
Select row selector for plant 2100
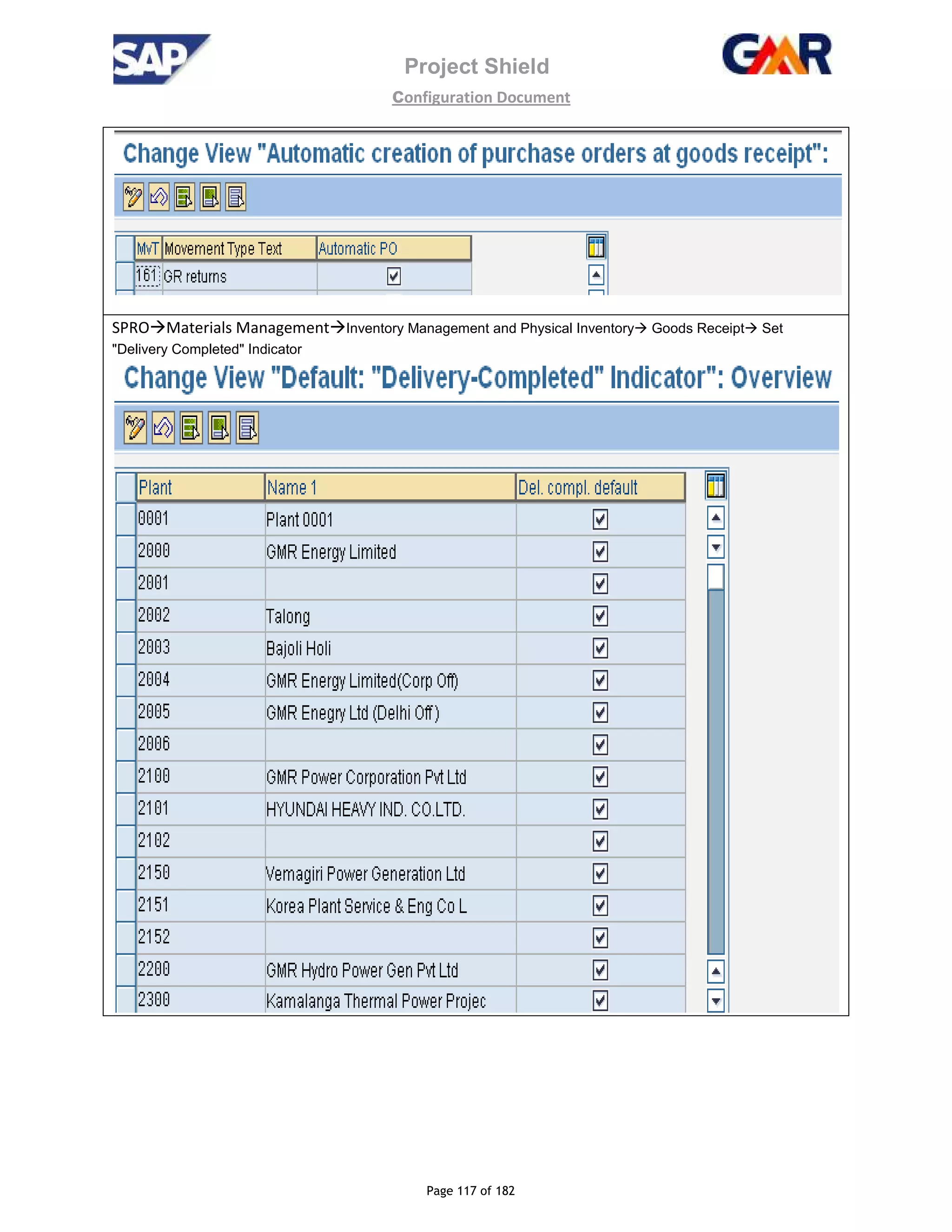[125, 777]
